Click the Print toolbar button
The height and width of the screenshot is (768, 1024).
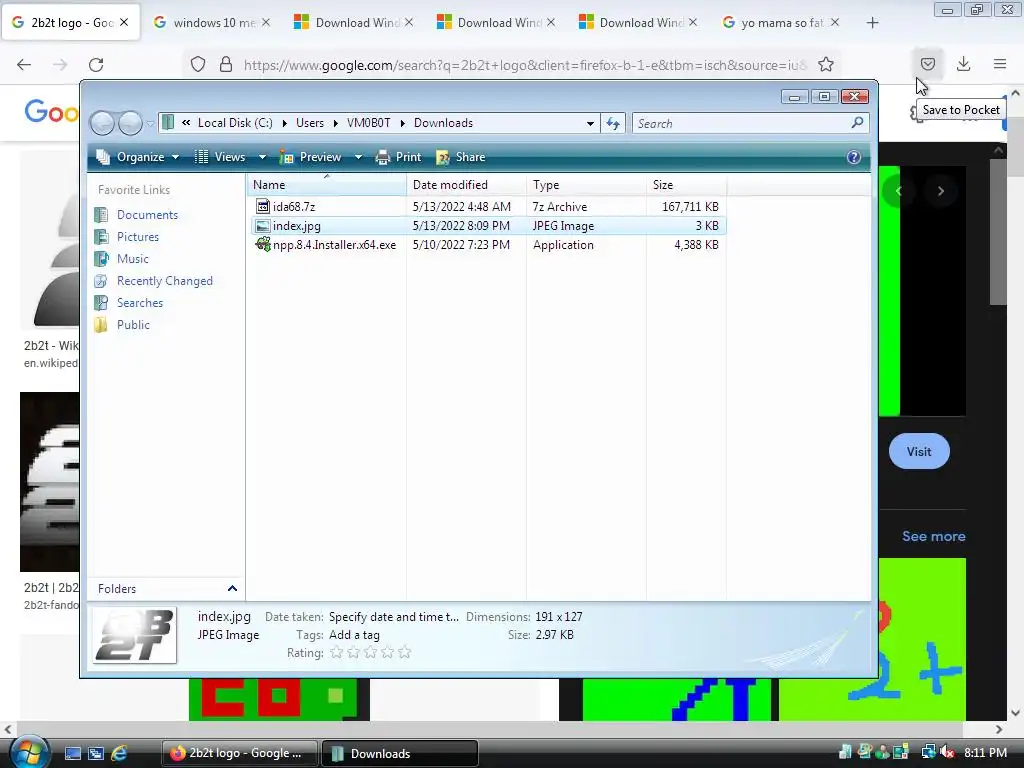(x=398, y=157)
